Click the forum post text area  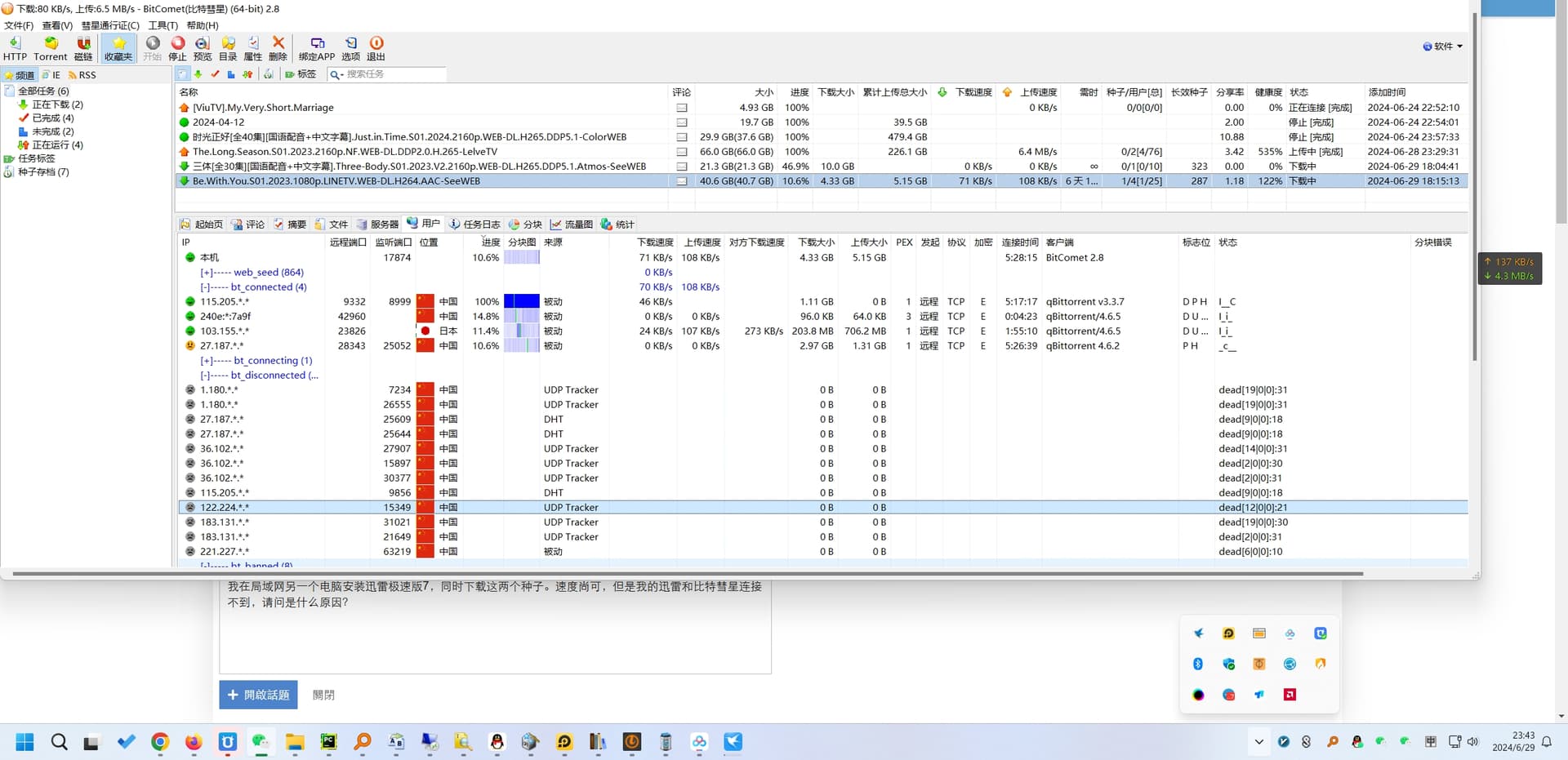495,626
